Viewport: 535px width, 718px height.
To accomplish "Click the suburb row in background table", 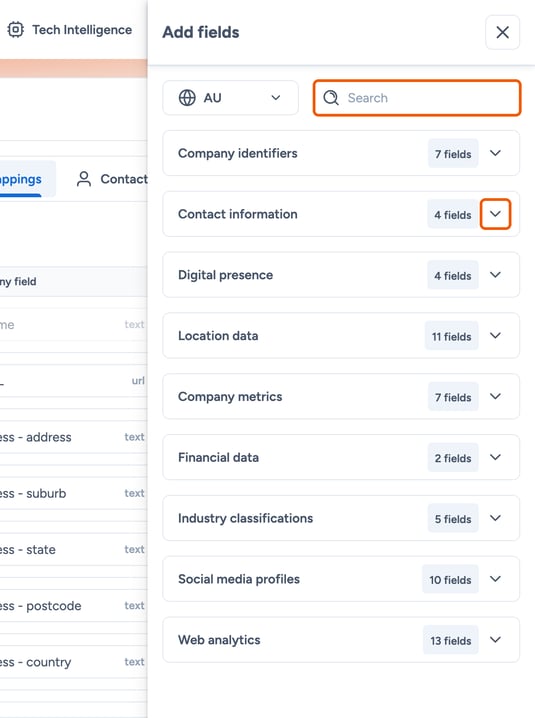I will [x=72, y=494].
